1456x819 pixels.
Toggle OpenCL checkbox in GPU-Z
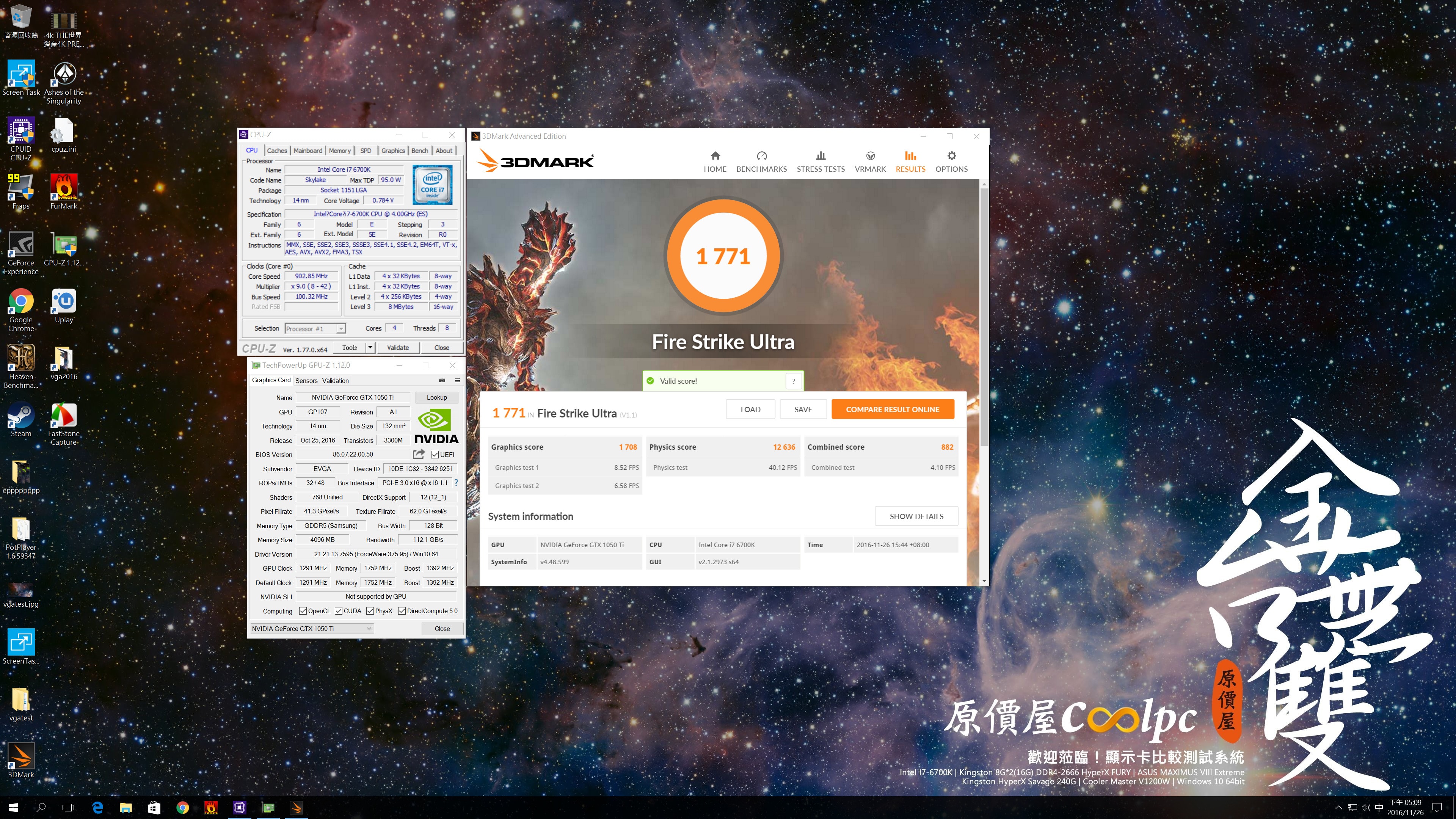(x=303, y=611)
